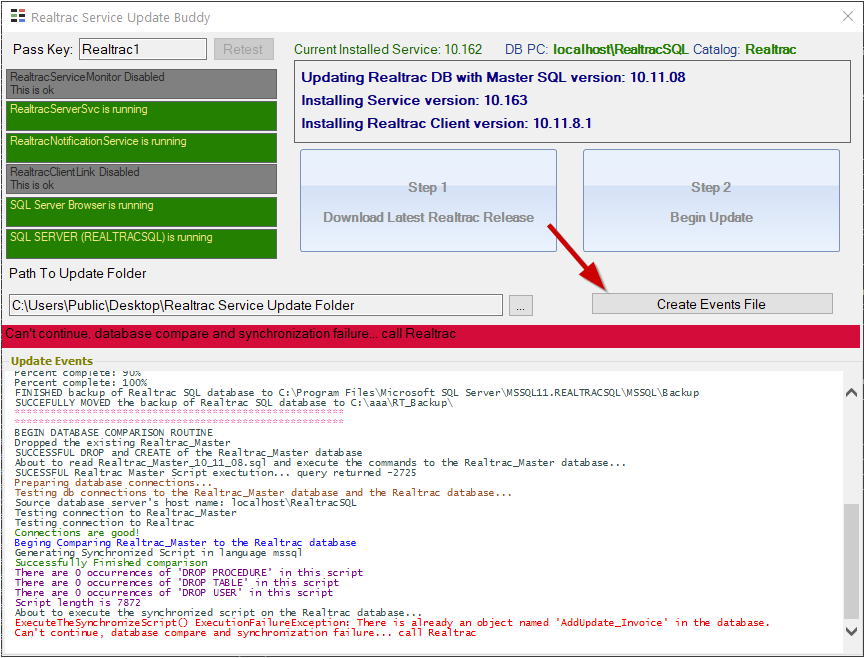Open folder browser with the ellipsis button
Image resolution: width=865 pixels, height=658 pixels.
[x=520, y=305]
